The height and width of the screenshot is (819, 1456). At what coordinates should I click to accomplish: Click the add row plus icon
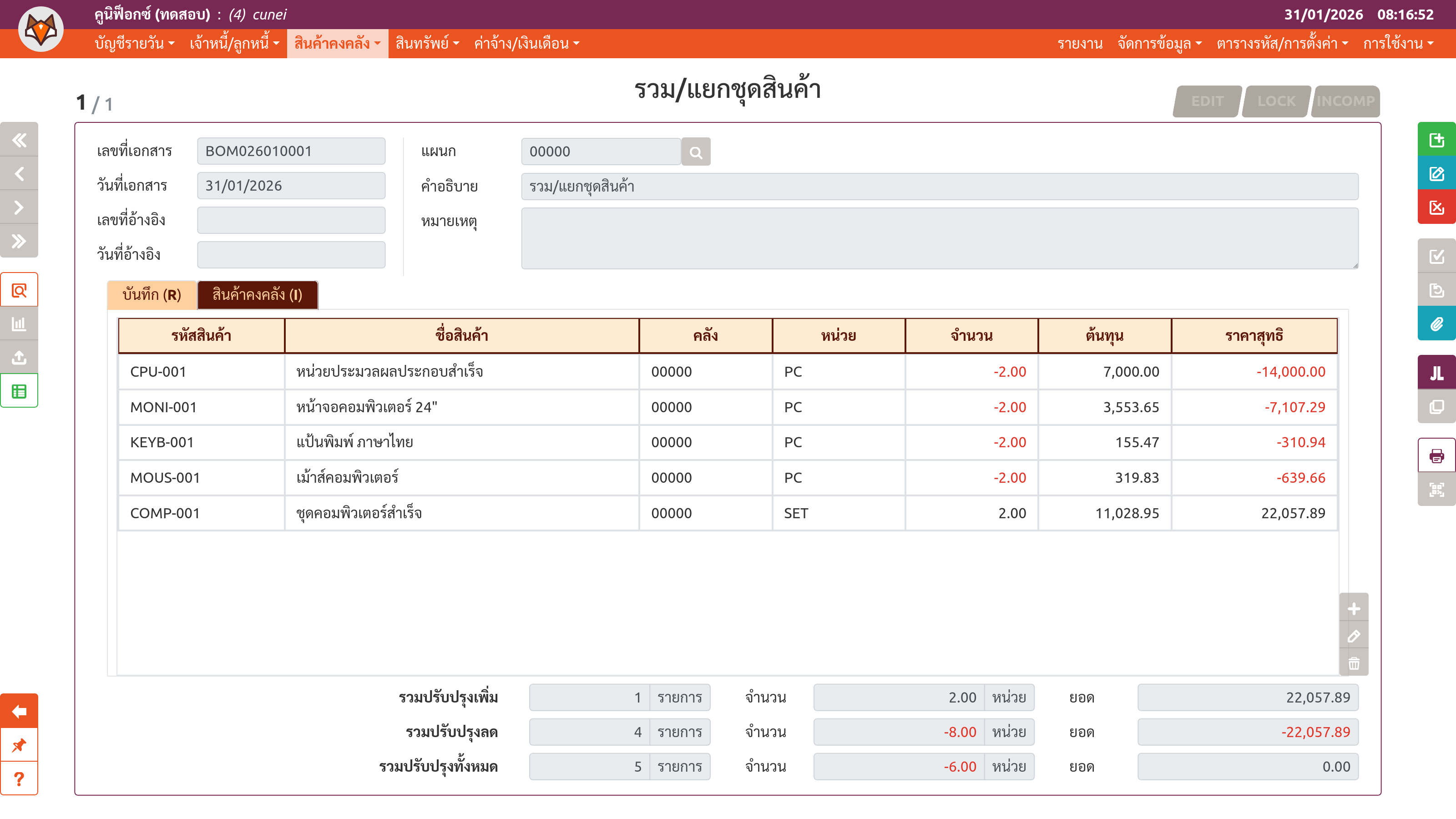(1354, 609)
